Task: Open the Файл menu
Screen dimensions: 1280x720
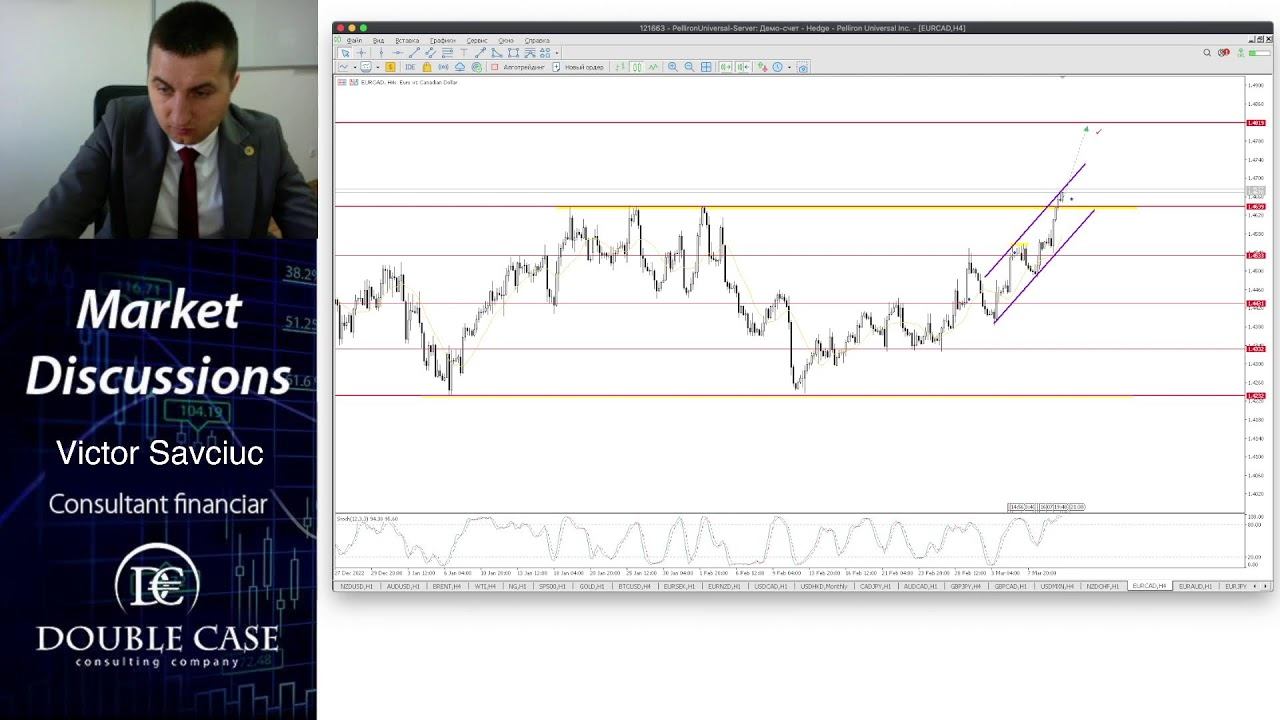Action: pyautogui.click(x=354, y=40)
